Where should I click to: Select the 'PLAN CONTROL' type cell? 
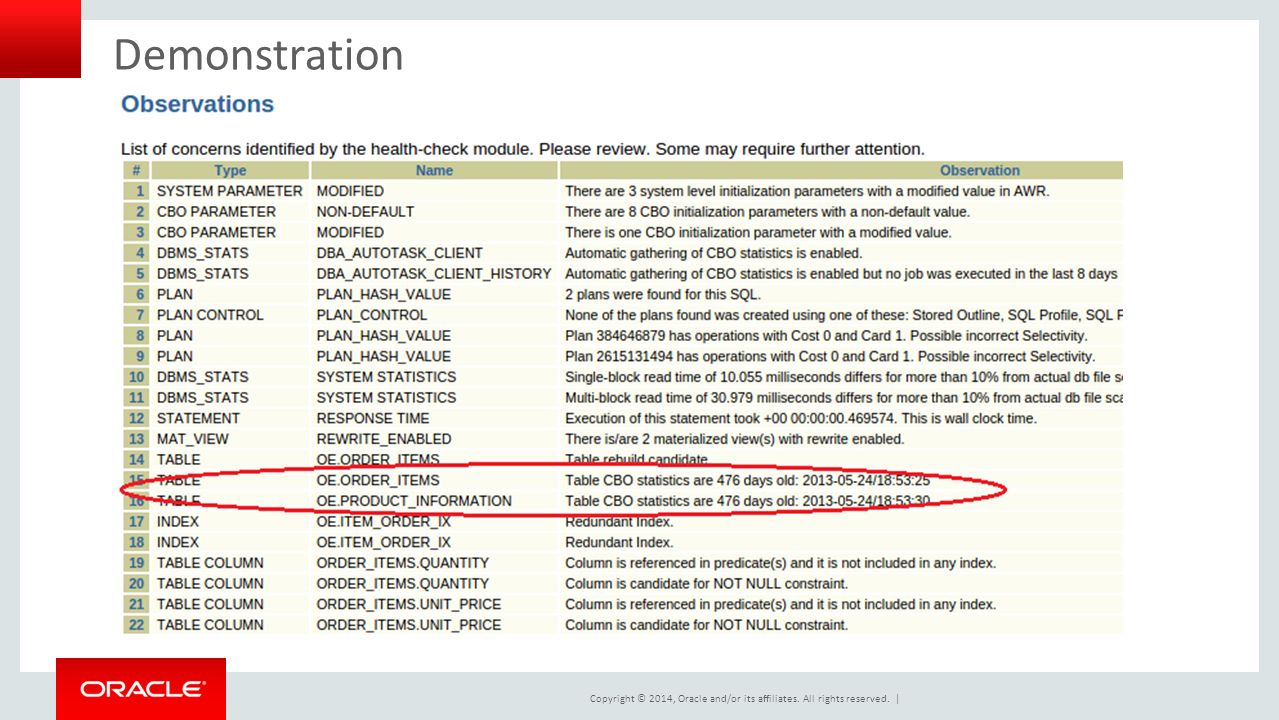click(230, 315)
